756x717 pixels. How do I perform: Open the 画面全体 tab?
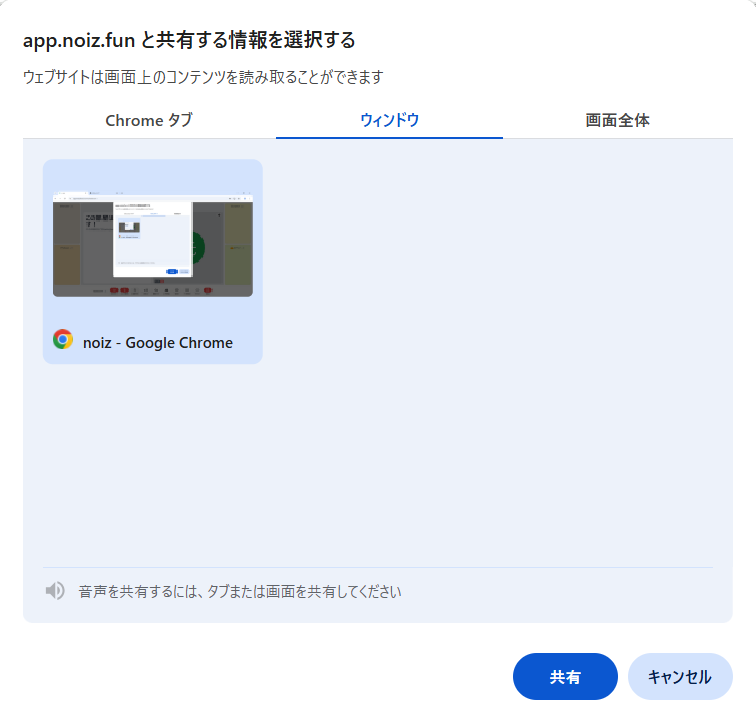pyautogui.click(x=617, y=120)
